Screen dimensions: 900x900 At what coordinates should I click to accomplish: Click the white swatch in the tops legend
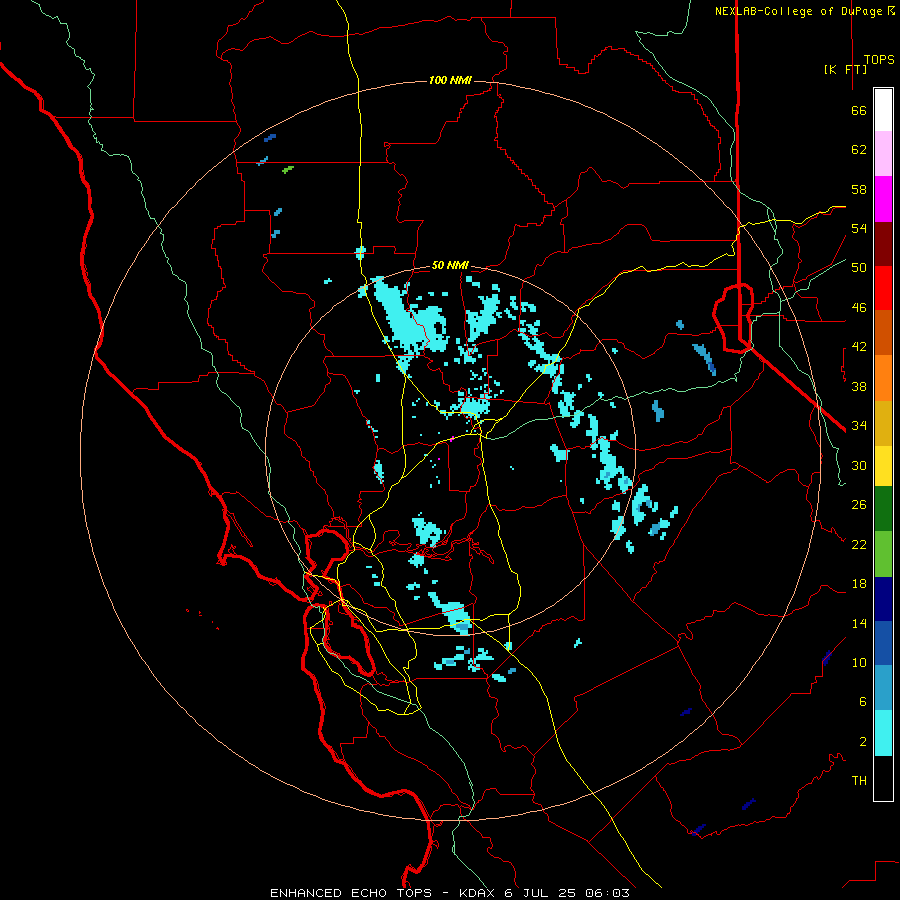click(883, 110)
